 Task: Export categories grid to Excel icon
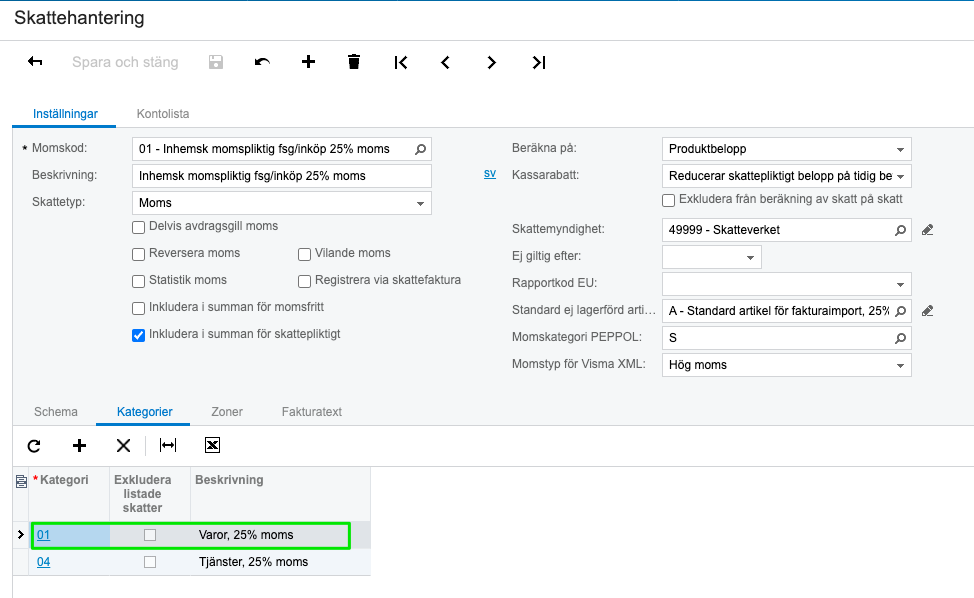pyautogui.click(x=212, y=445)
